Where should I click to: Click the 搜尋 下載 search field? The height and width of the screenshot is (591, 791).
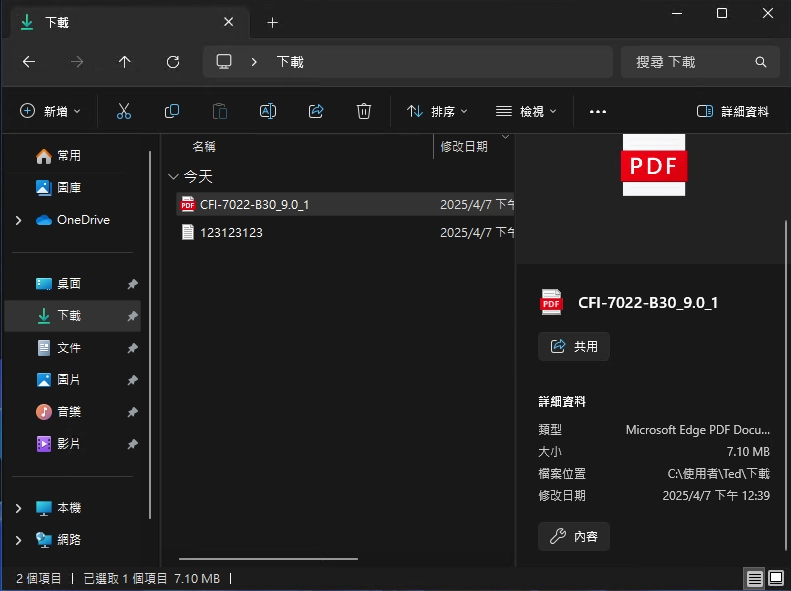click(x=700, y=62)
